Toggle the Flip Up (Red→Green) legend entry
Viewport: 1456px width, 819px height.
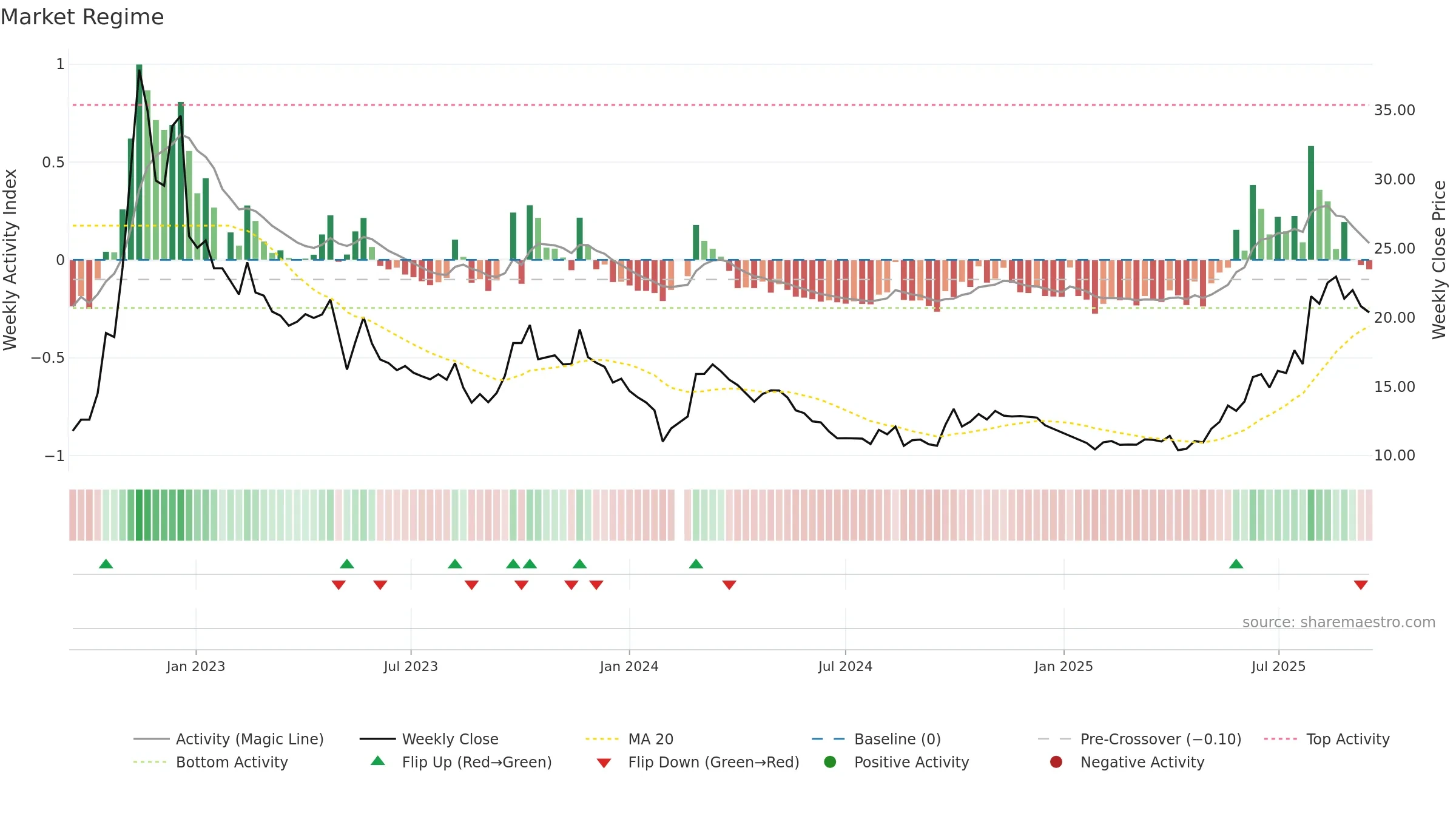pos(461,762)
